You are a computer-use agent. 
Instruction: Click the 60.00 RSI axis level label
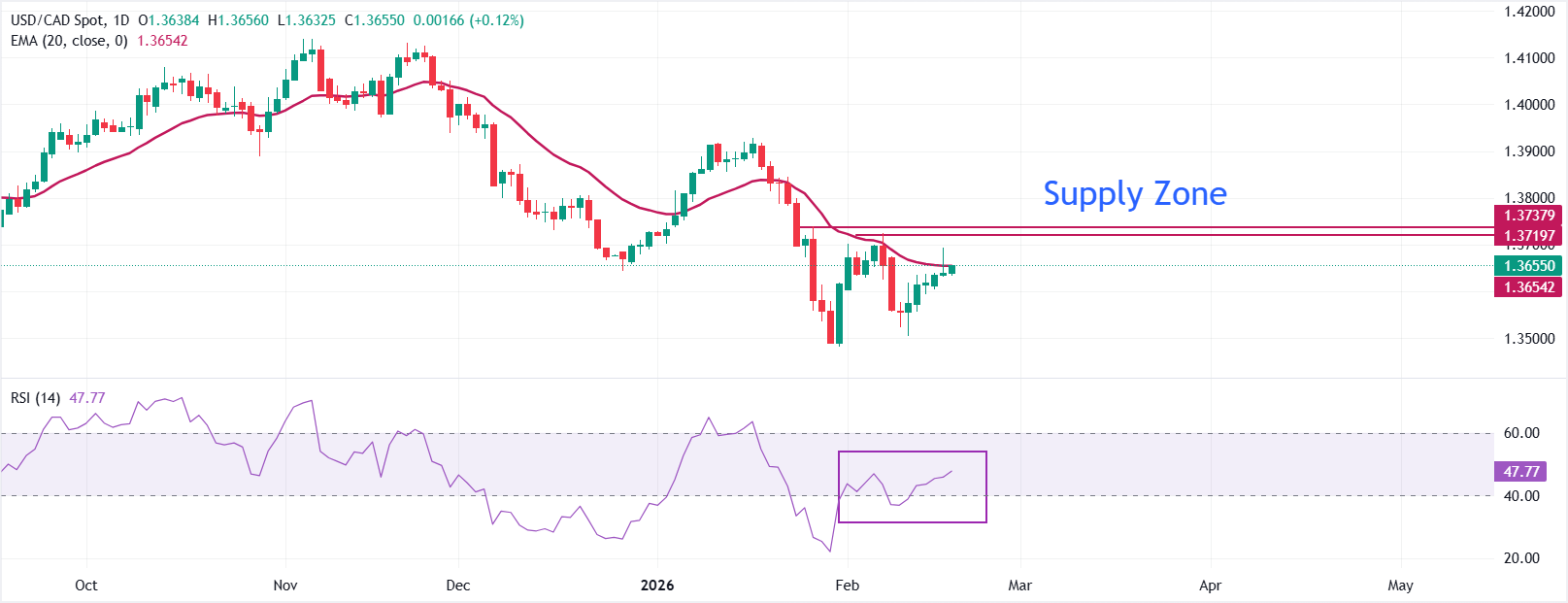(1521, 433)
